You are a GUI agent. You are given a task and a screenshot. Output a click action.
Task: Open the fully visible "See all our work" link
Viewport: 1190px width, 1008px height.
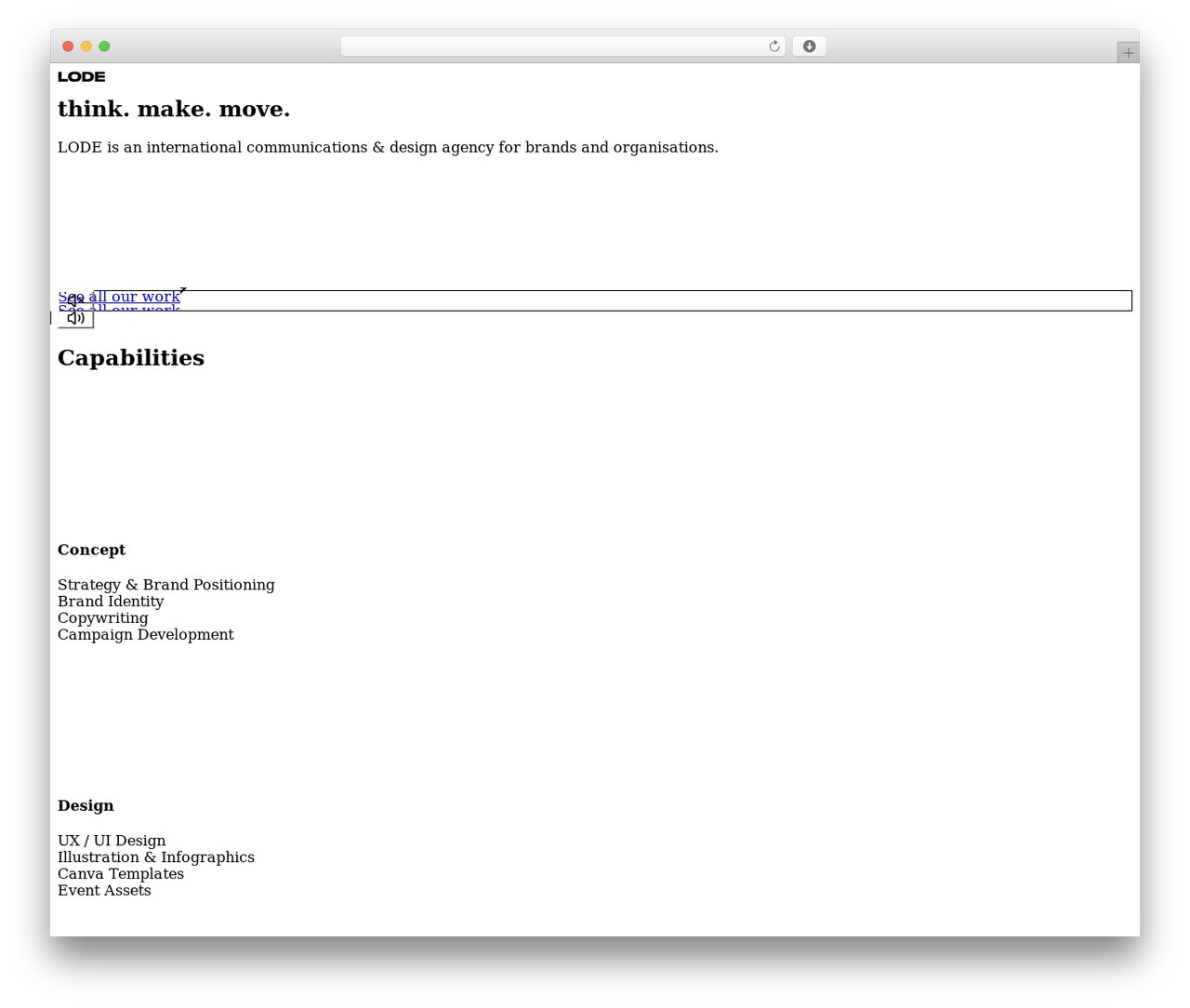pyautogui.click(x=119, y=297)
